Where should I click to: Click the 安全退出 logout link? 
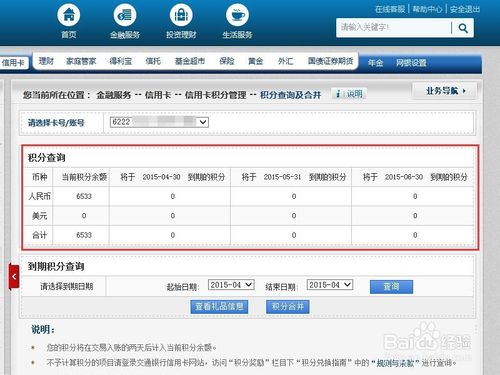465,9
